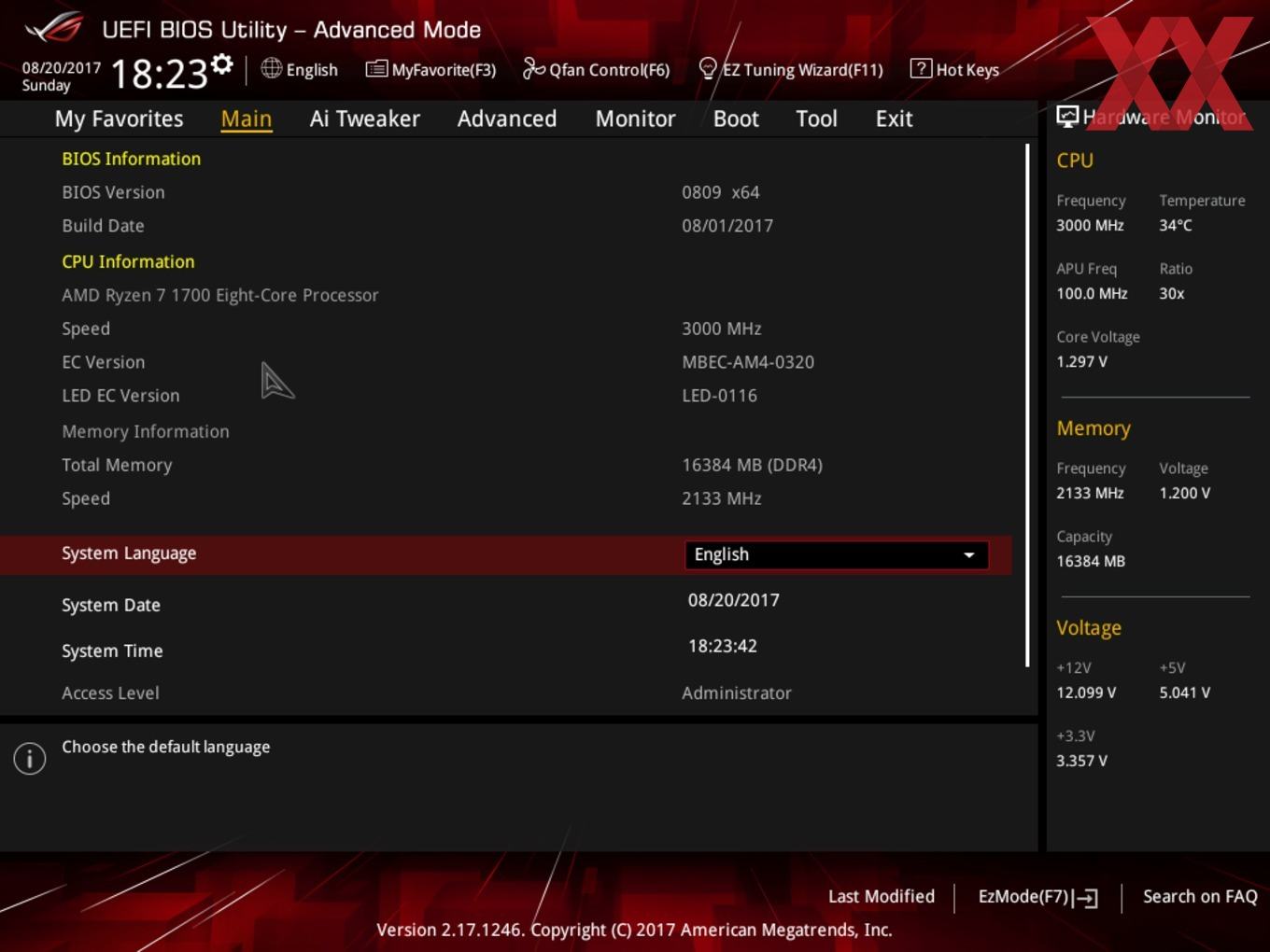Launch Qfan Control(F6) label
This screenshot has height=952, width=1270.
pos(609,70)
